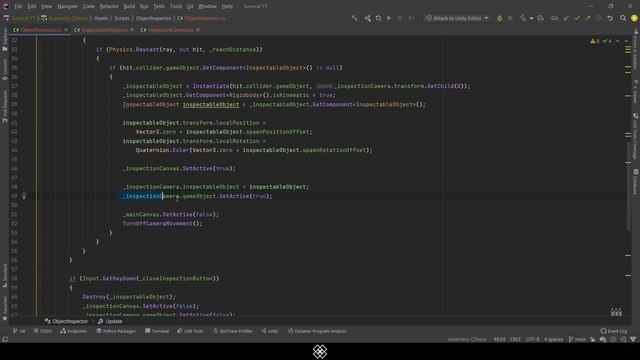Click the Build solution hammer icon
This screenshot has width=640, height=360.
[354, 18]
